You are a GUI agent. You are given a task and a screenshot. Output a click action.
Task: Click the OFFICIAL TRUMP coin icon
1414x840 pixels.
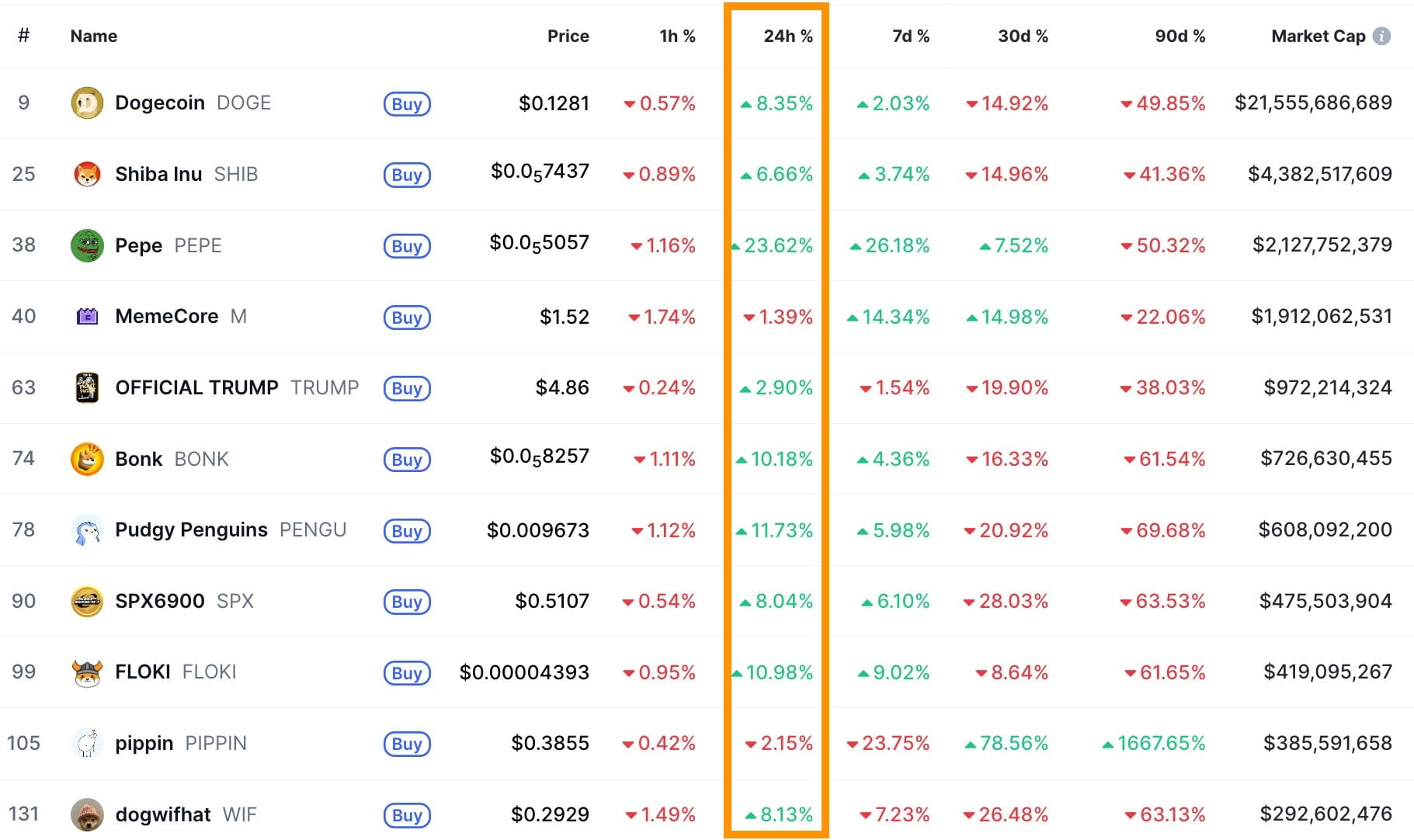87,387
